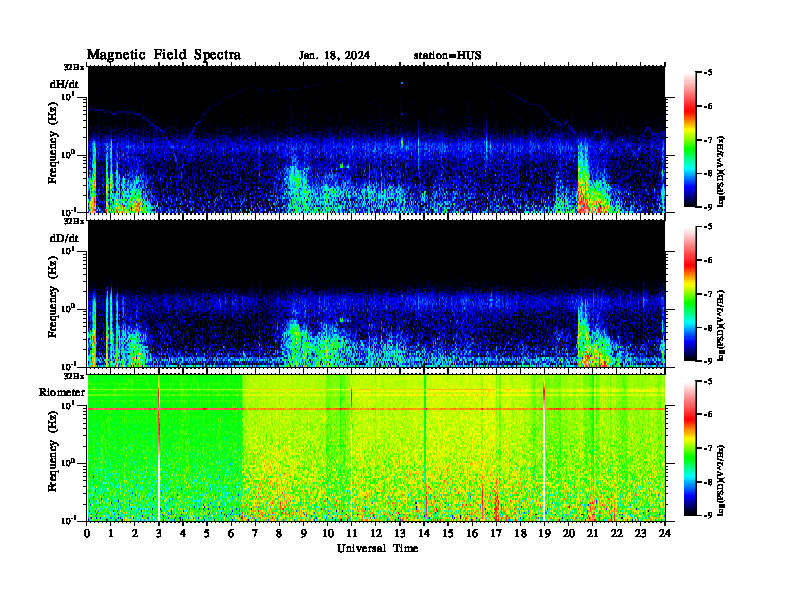The width and height of the screenshot is (792, 612).
Task: Click hour 7 on the Universal Time axis
Action: 255,533
